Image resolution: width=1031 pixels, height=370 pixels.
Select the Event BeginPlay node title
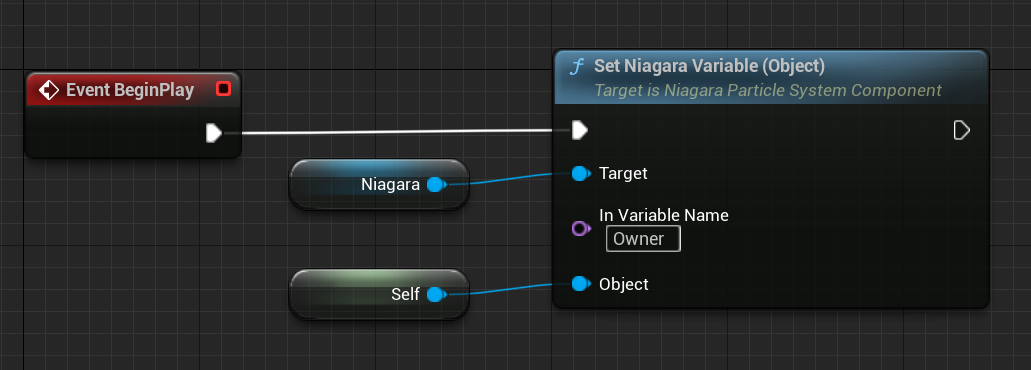click(130, 90)
